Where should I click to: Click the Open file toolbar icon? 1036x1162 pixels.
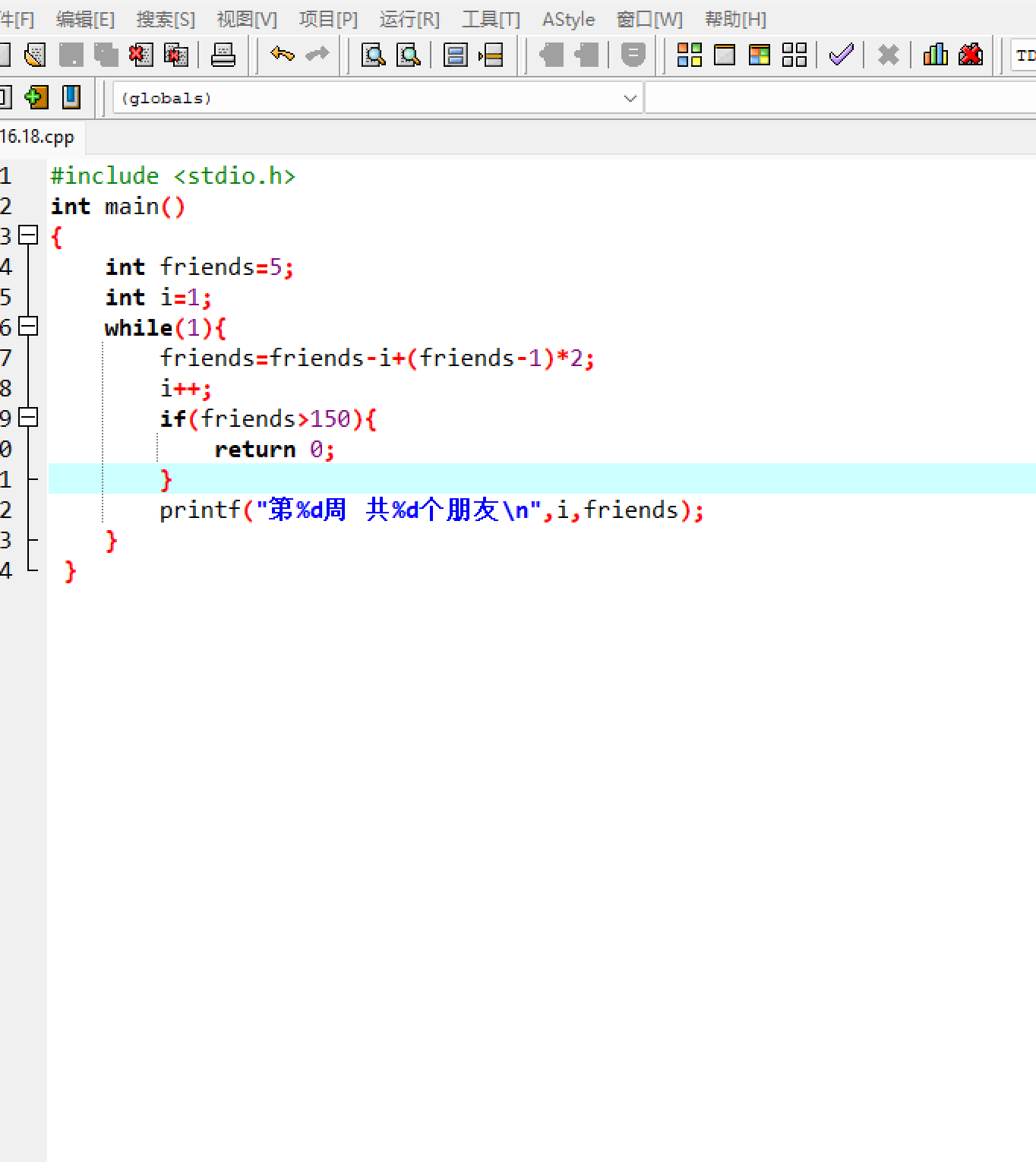(35, 55)
